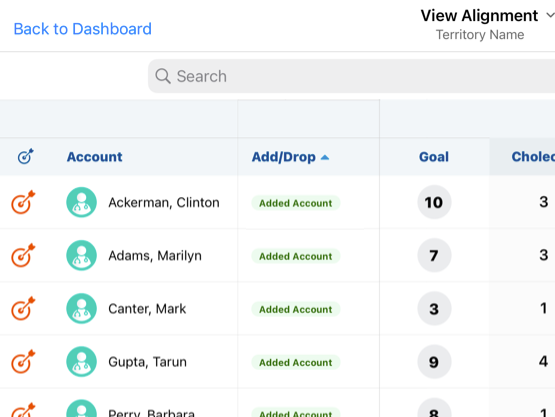This screenshot has width=555, height=417.
Task: Select goal value 9 for Gupta
Action: coord(434,361)
